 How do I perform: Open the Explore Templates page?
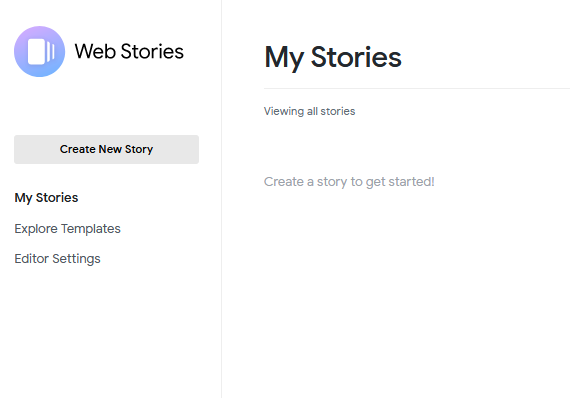(x=67, y=229)
